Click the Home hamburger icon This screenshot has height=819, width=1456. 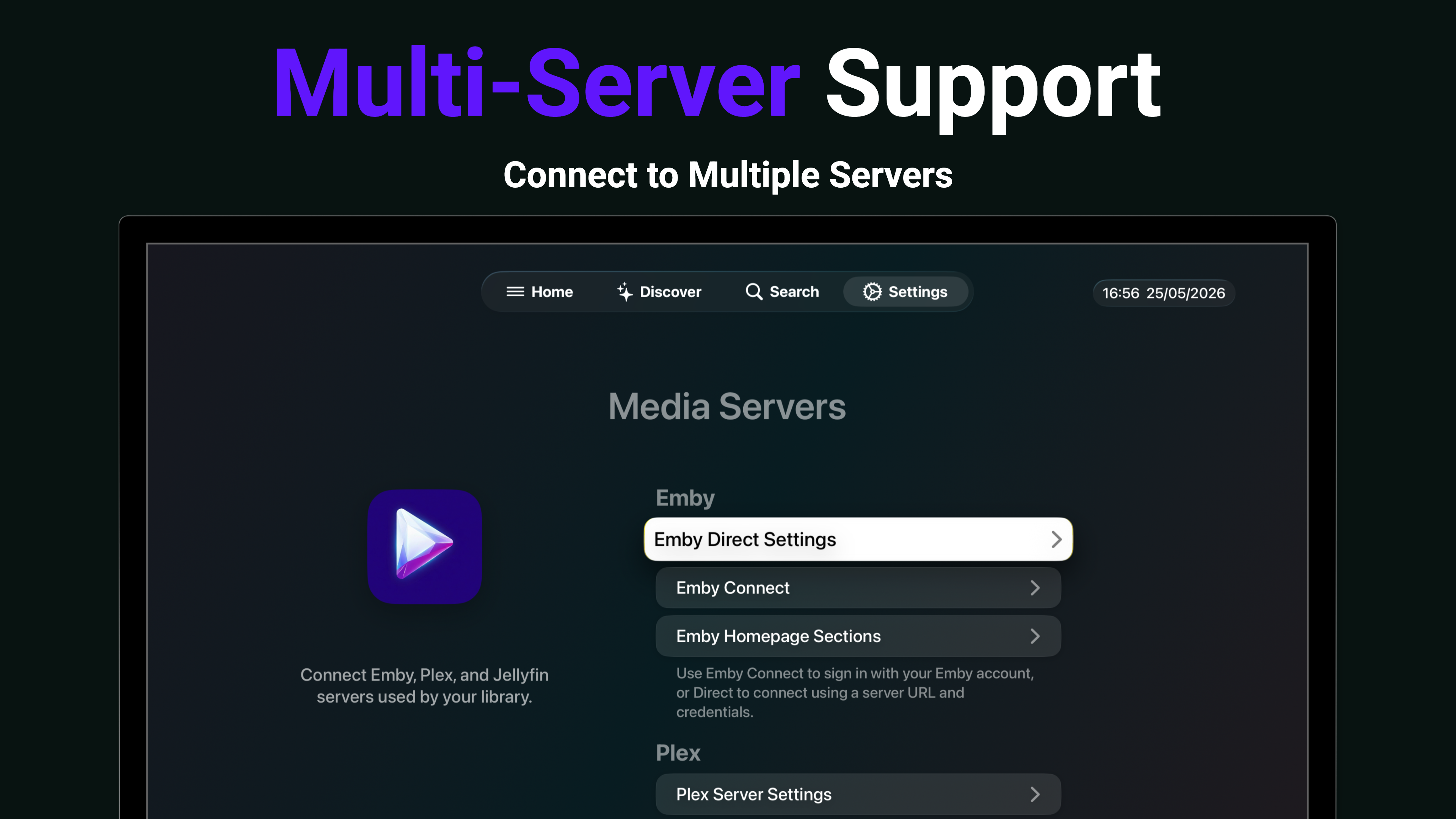(x=515, y=292)
